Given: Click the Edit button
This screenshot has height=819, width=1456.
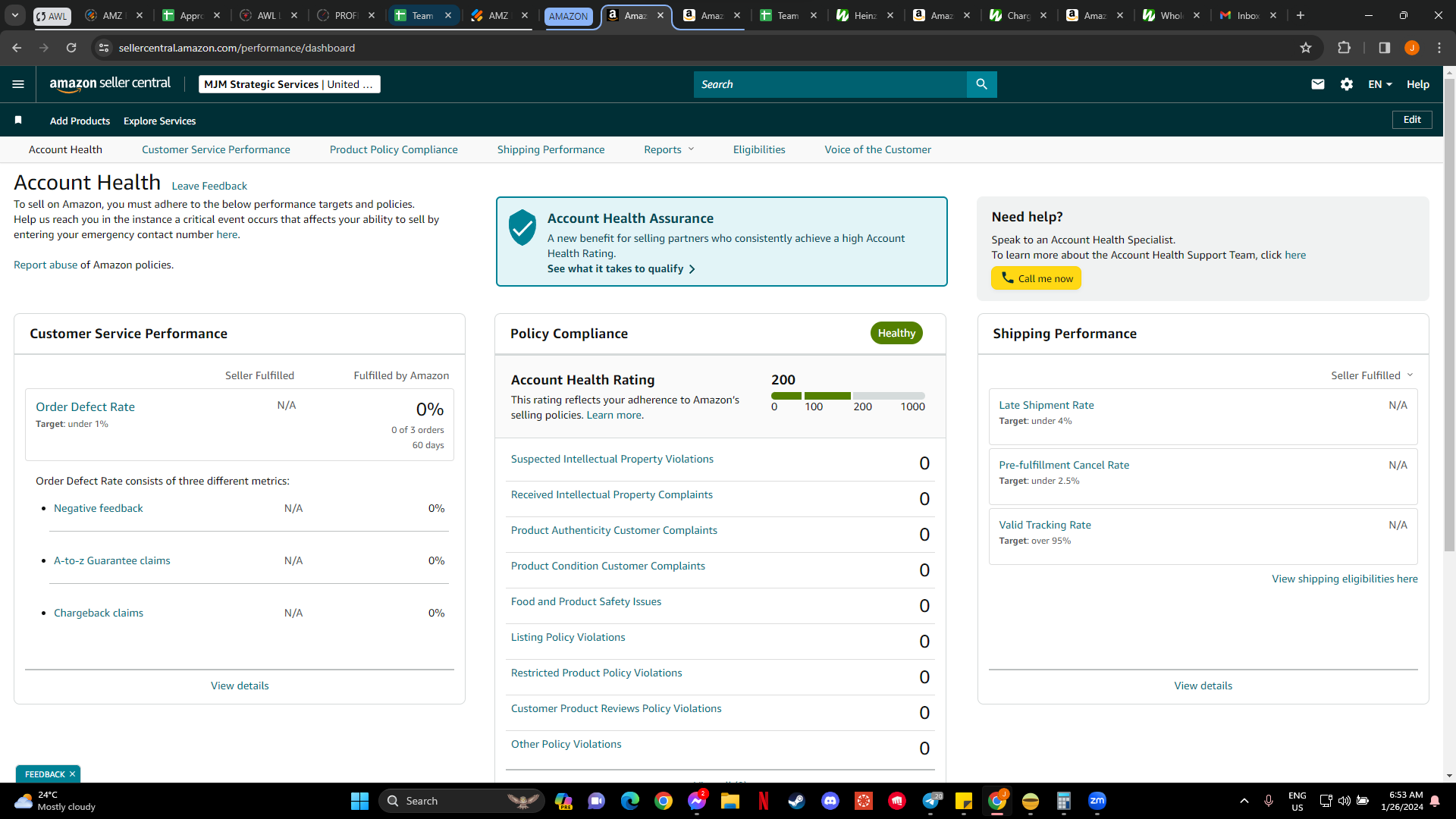Looking at the screenshot, I should [1412, 120].
